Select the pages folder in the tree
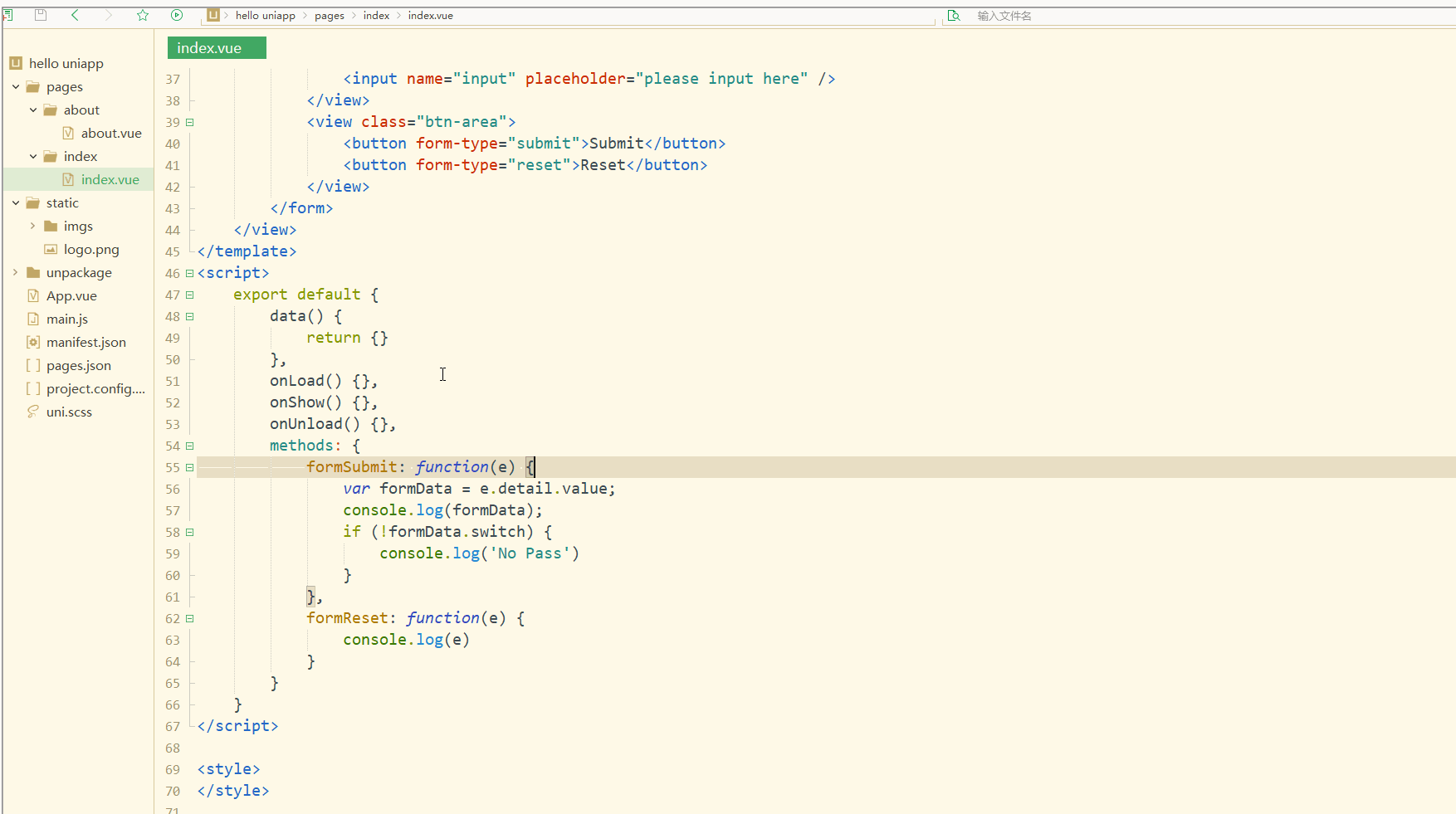 [65, 87]
